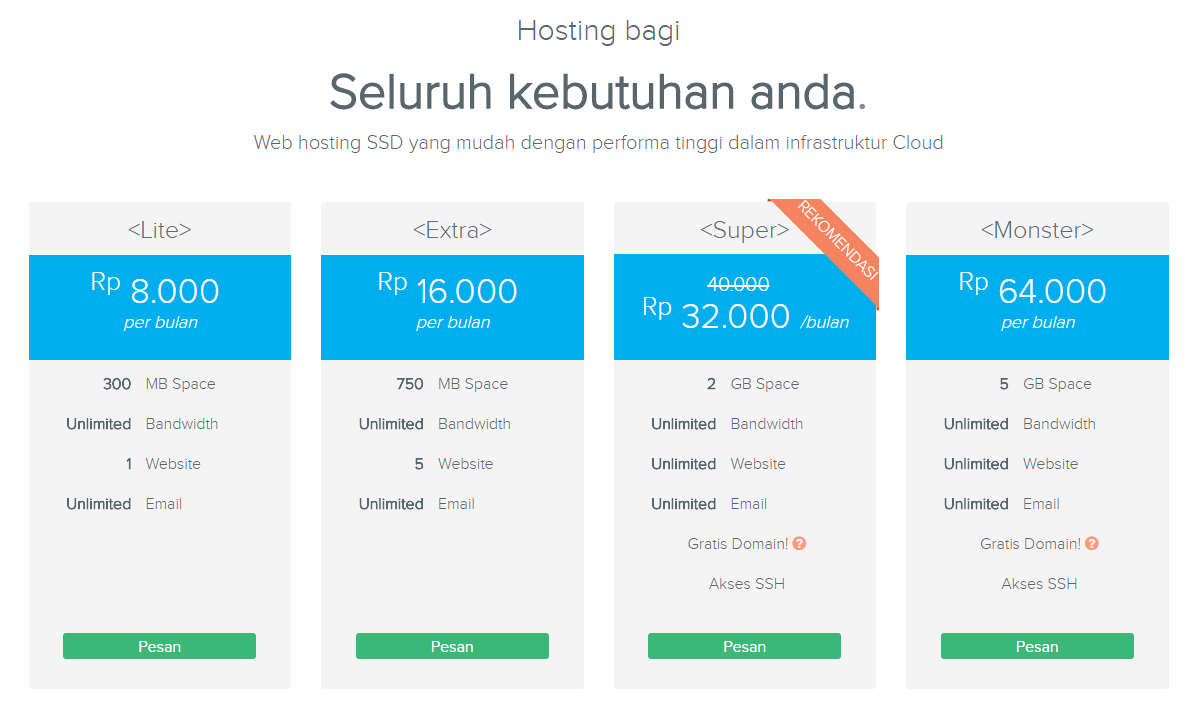
Task: Click the Seluruh kebutuhan anda heading
Action: click(598, 91)
